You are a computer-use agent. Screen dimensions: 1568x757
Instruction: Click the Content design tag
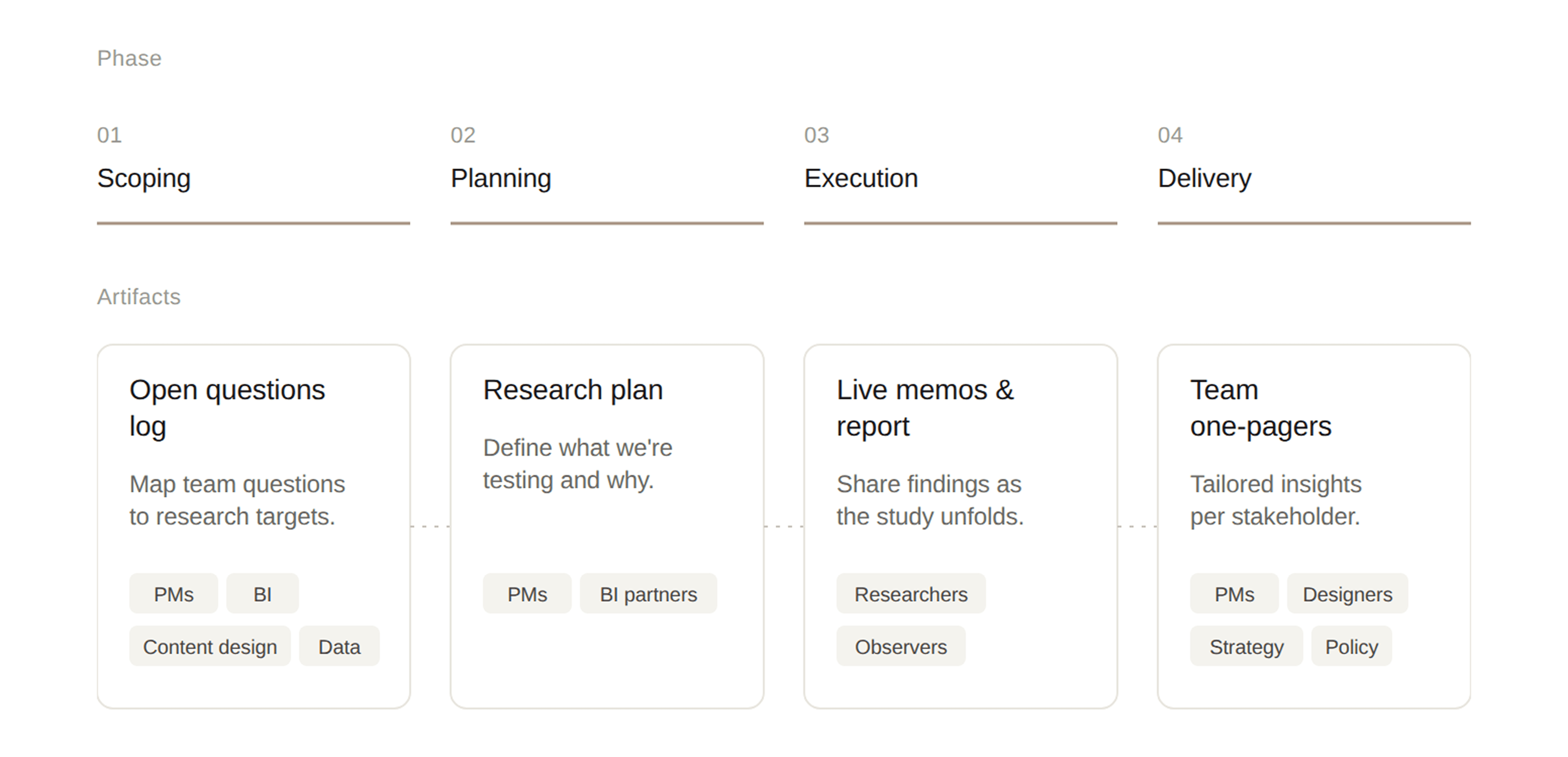210,646
